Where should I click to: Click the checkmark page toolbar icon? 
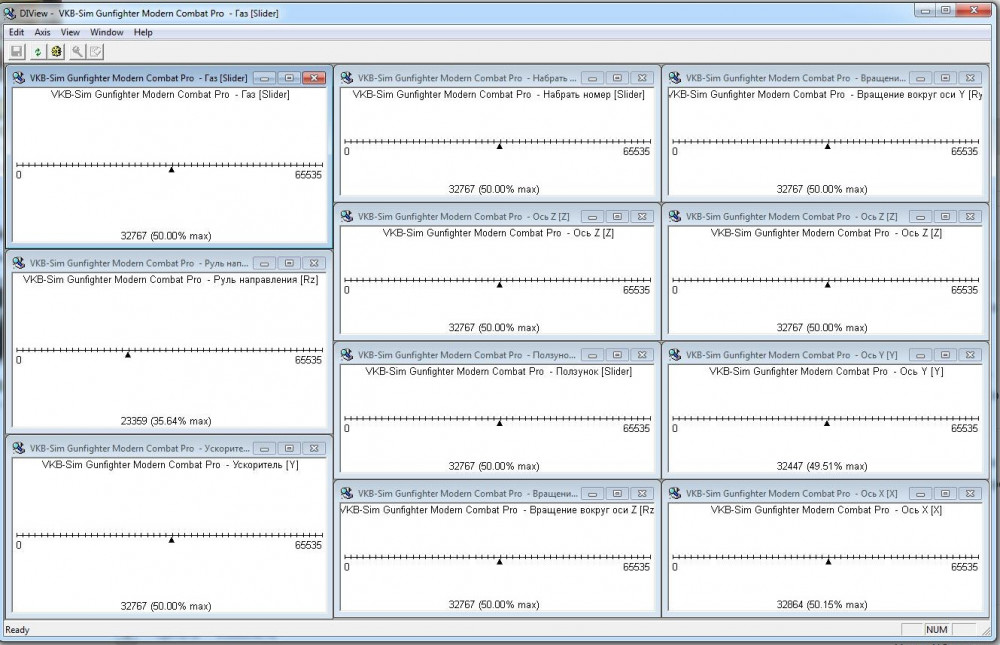[x=95, y=51]
